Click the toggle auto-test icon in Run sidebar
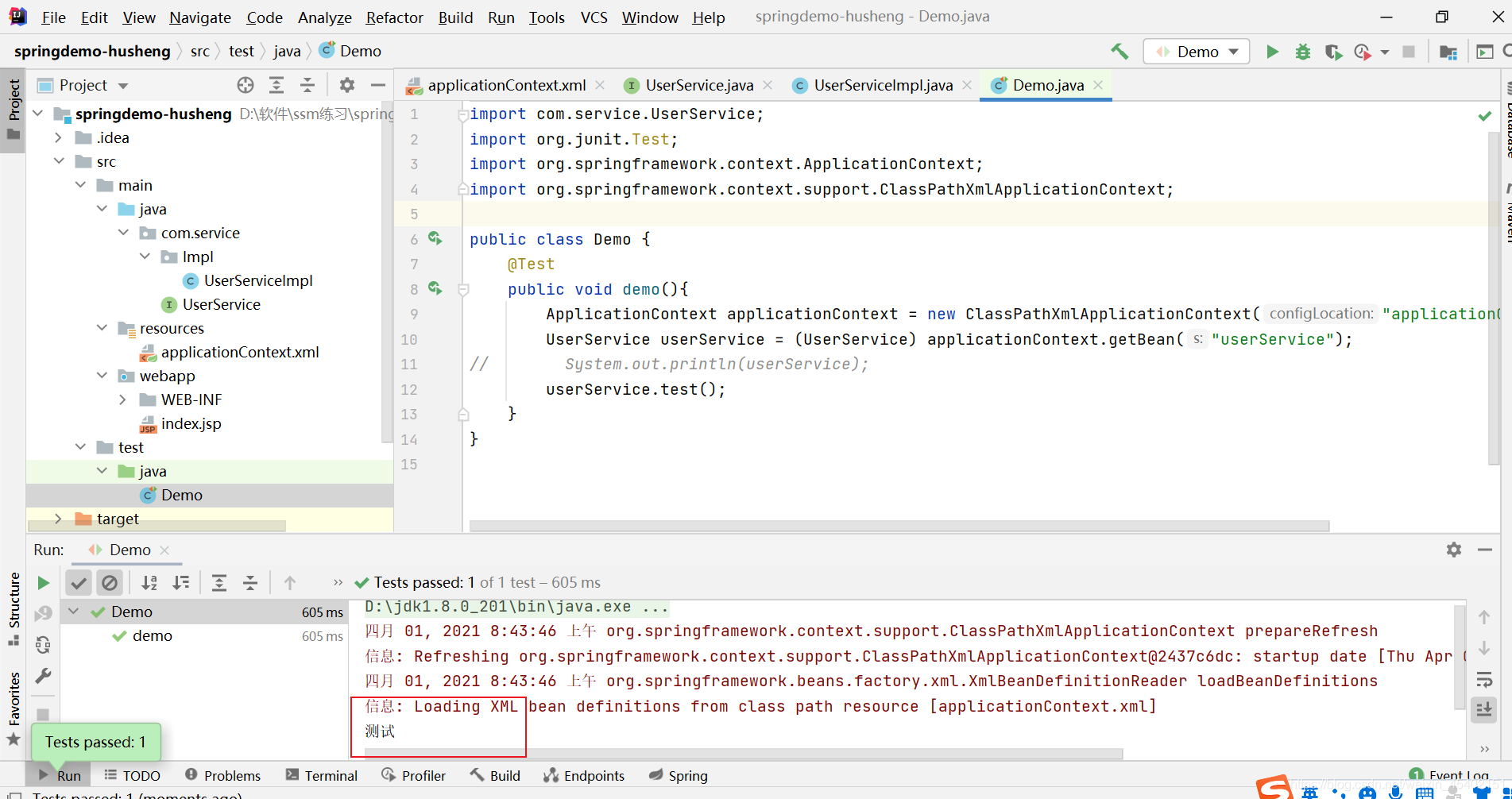The image size is (1512, 799). [x=44, y=645]
